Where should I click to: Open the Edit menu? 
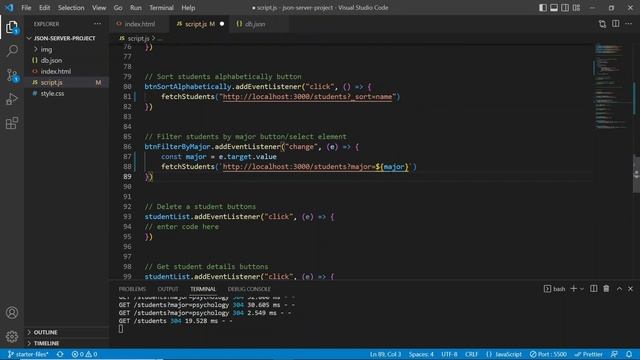(x=44, y=8)
